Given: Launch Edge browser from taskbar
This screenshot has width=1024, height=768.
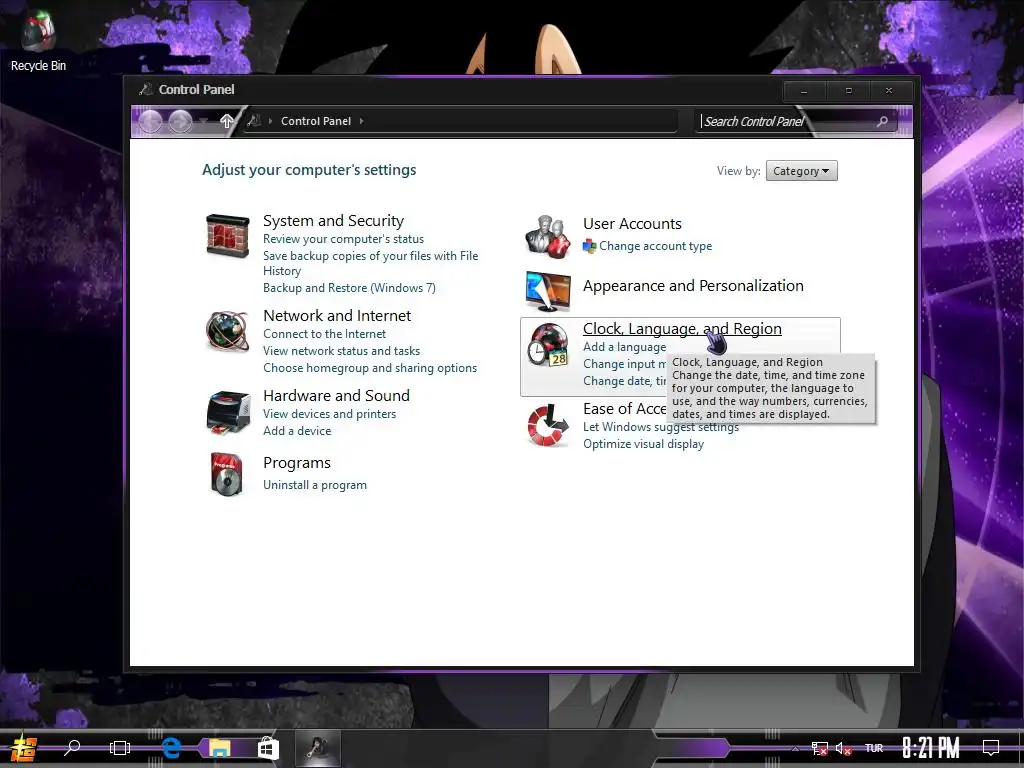Looking at the screenshot, I should click(x=171, y=748).
